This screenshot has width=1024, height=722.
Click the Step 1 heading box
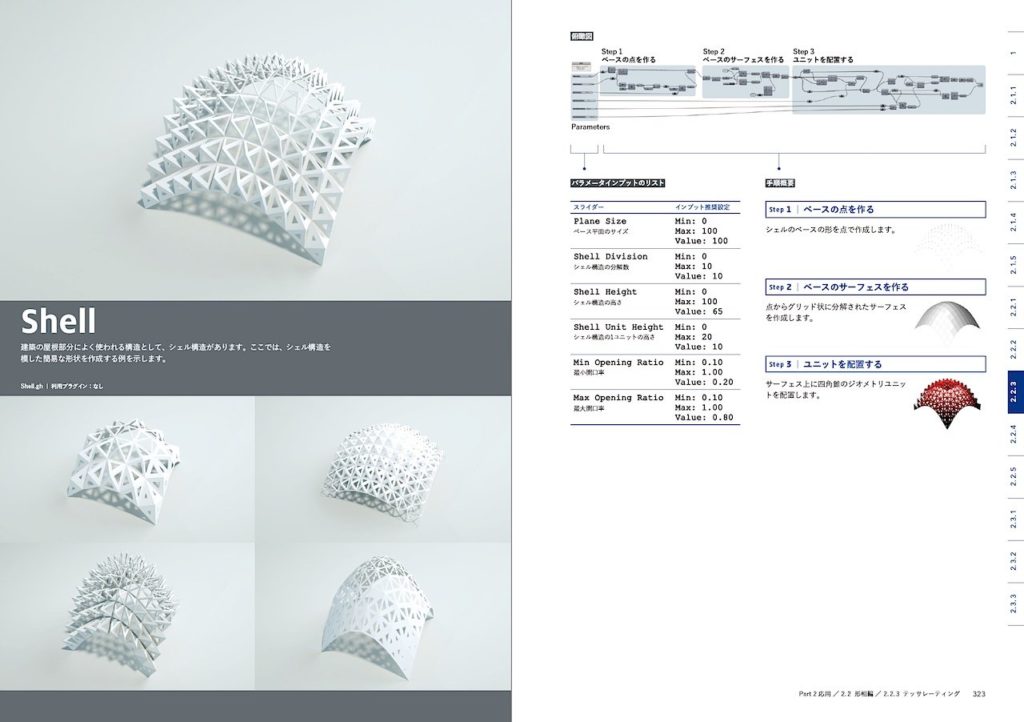point(875,210)
